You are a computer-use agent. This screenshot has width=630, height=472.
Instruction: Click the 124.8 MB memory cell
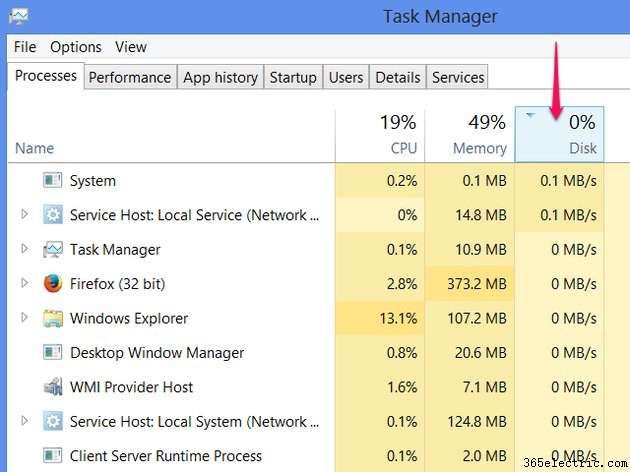[x=470, y=421]
